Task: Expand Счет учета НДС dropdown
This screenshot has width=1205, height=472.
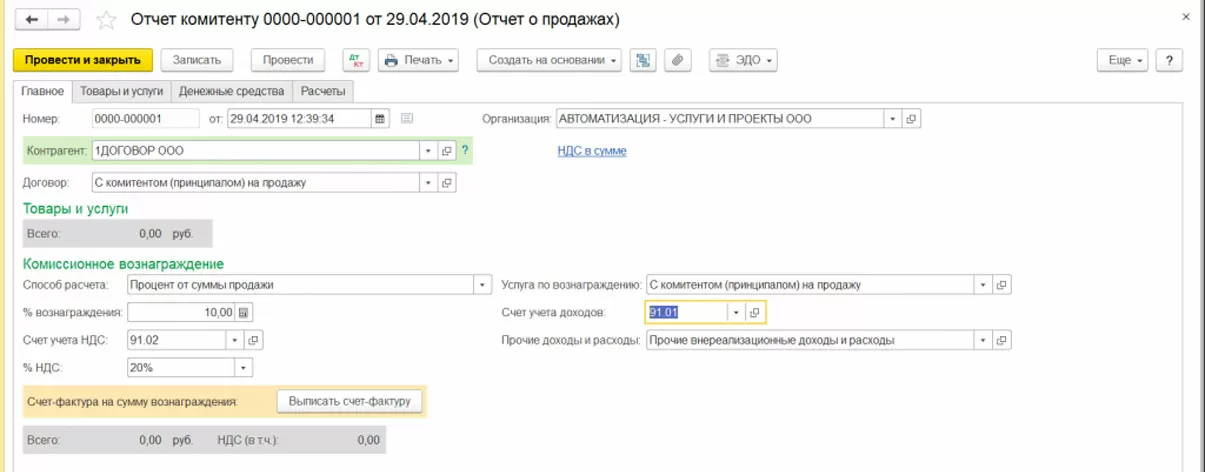Action: (237, 340)
